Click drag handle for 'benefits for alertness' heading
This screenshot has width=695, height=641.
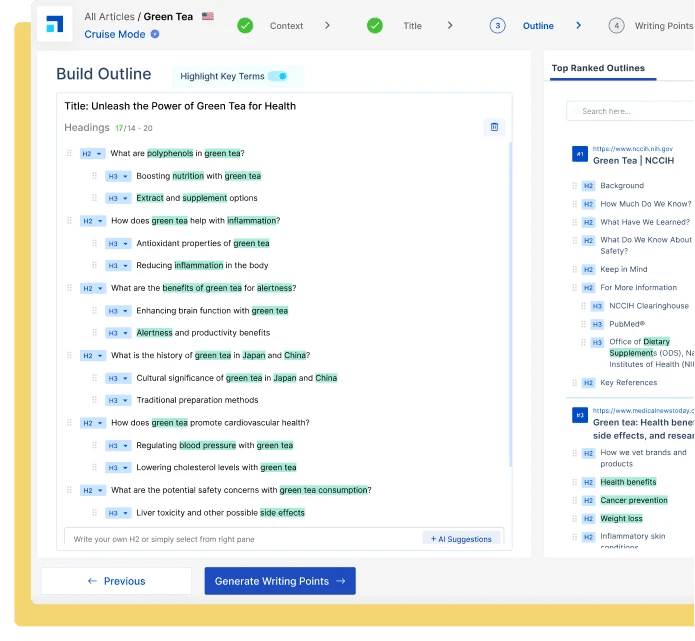[69, 288]
